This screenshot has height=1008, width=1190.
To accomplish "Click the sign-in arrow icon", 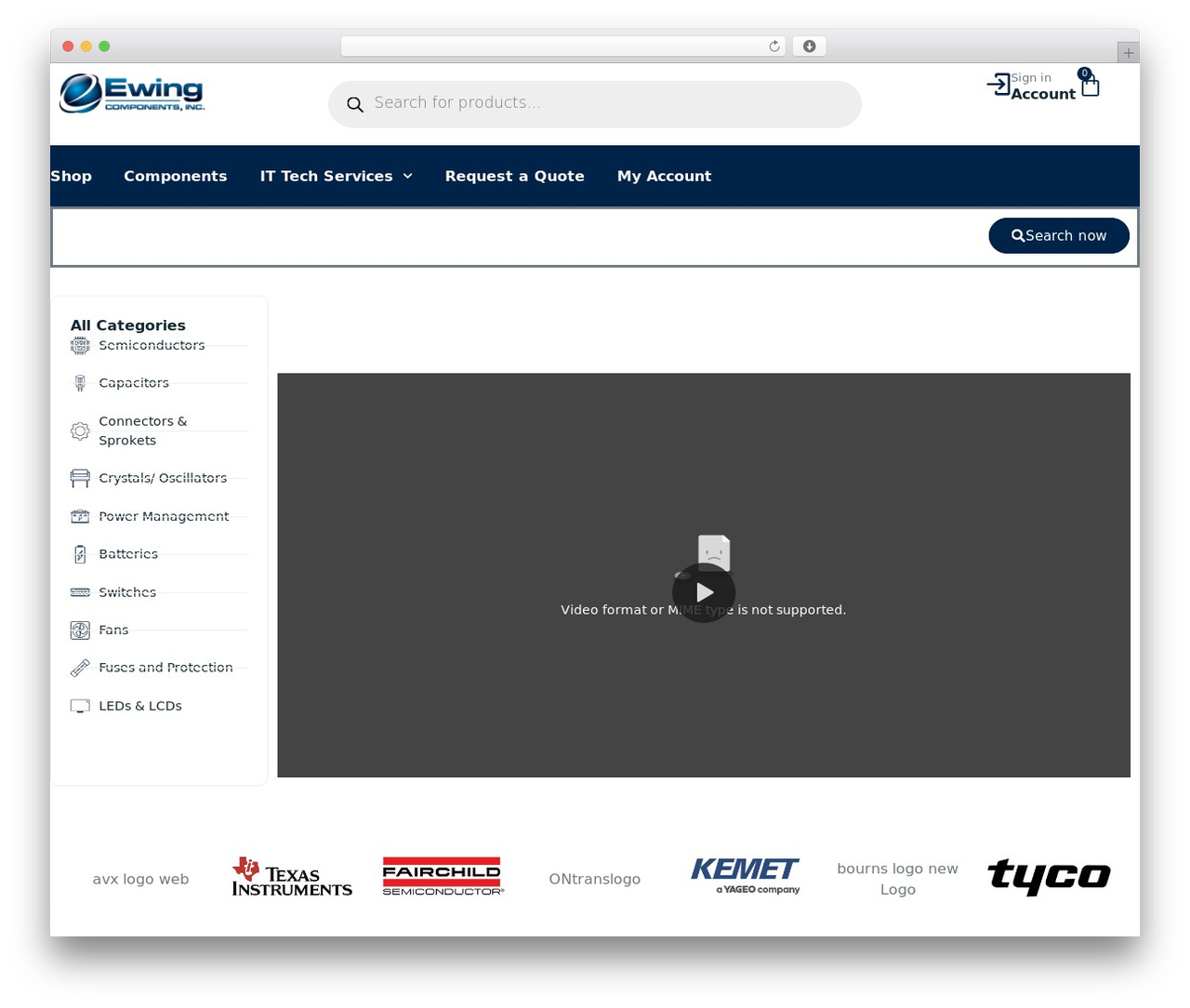I will pos(998,85).
